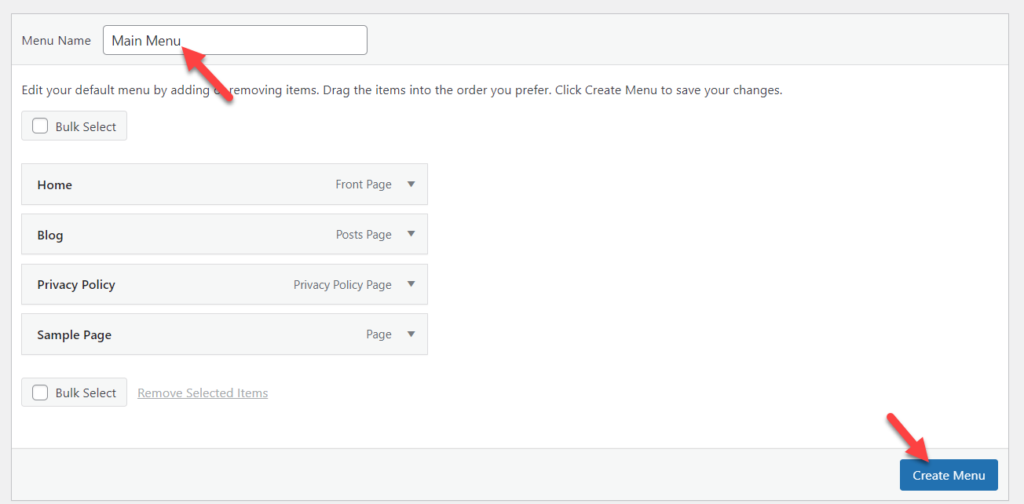The width and height of the screenshot is (1024, 504).
Task: Expand the Blog menu item arrow
Action: point(410,234)
